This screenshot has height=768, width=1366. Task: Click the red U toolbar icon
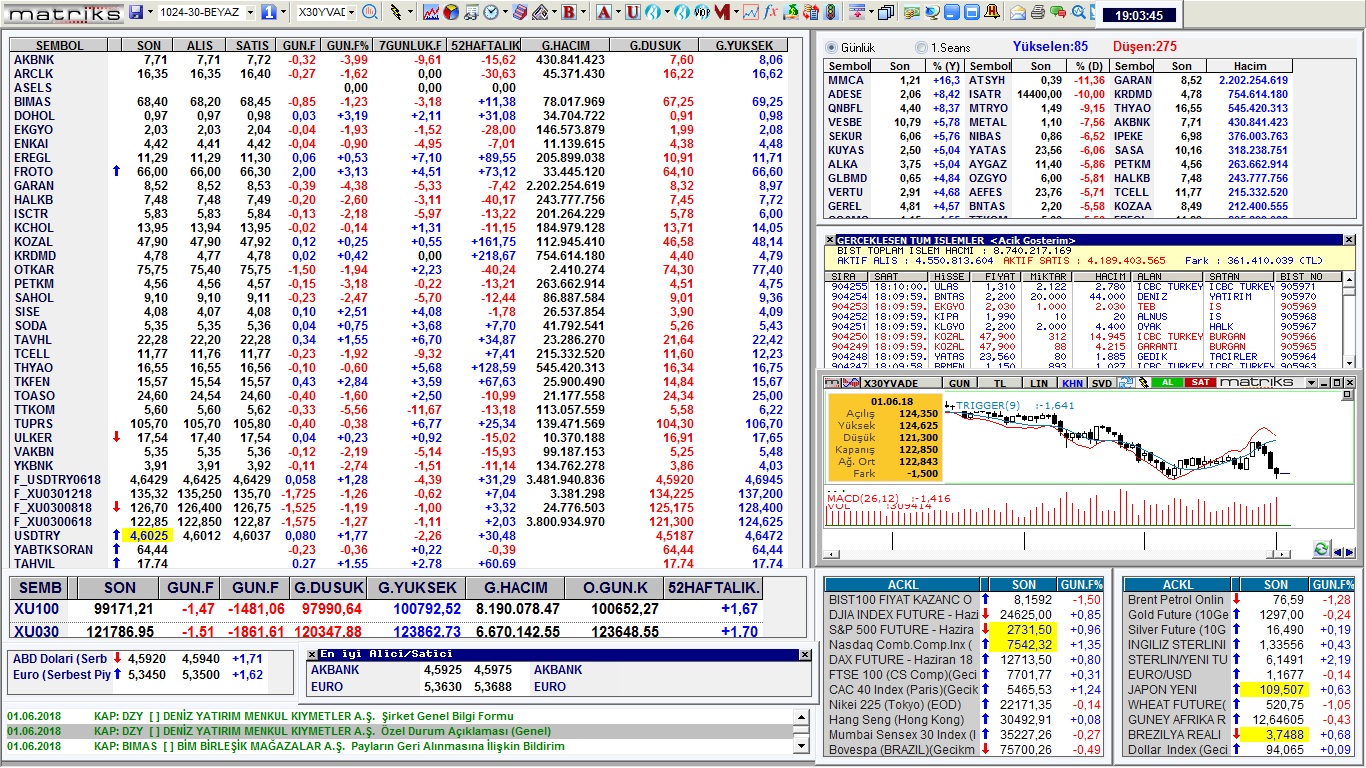[x=633, y=12]
